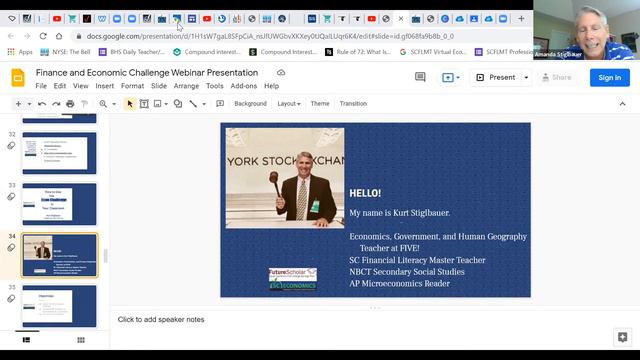Screen dimensions: 640x360
Task: Open the NYSE: The Bell bookmark
Action: (x=65, y=52)
